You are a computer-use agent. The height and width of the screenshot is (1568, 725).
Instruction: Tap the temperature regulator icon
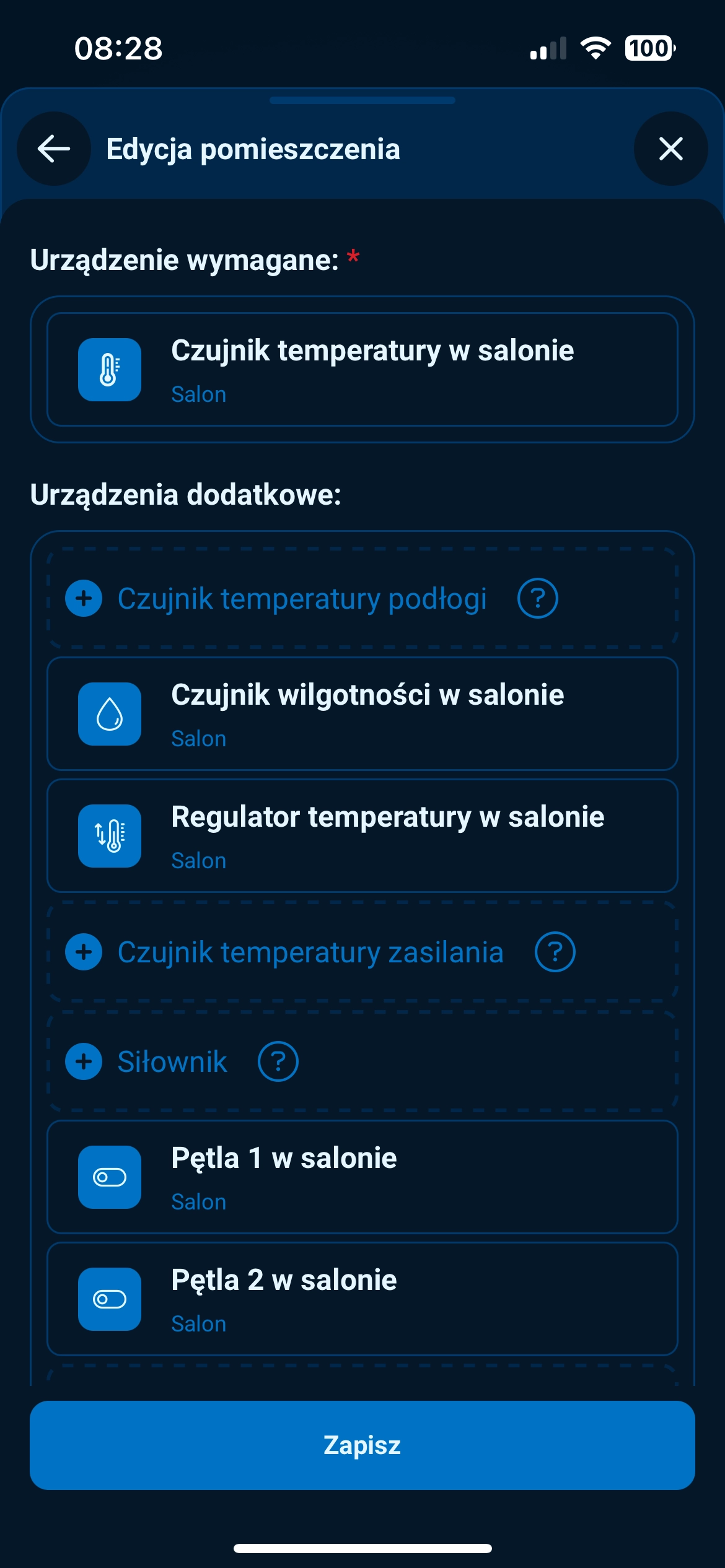(x=110, y=836)
